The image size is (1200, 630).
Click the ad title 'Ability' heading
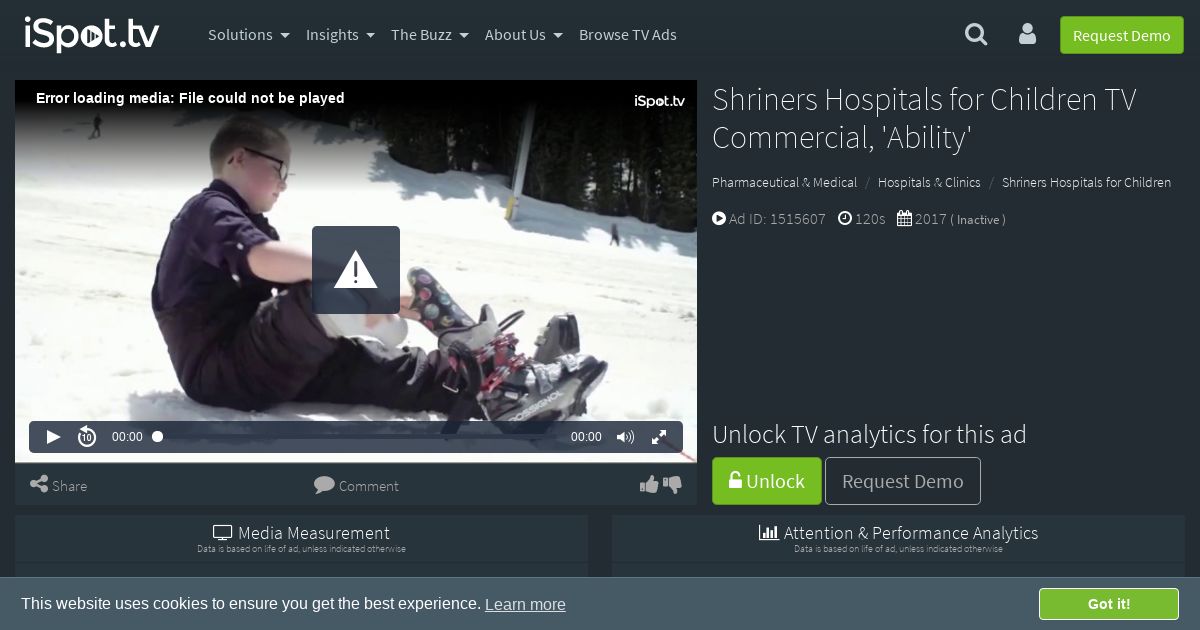click(924, 118)
